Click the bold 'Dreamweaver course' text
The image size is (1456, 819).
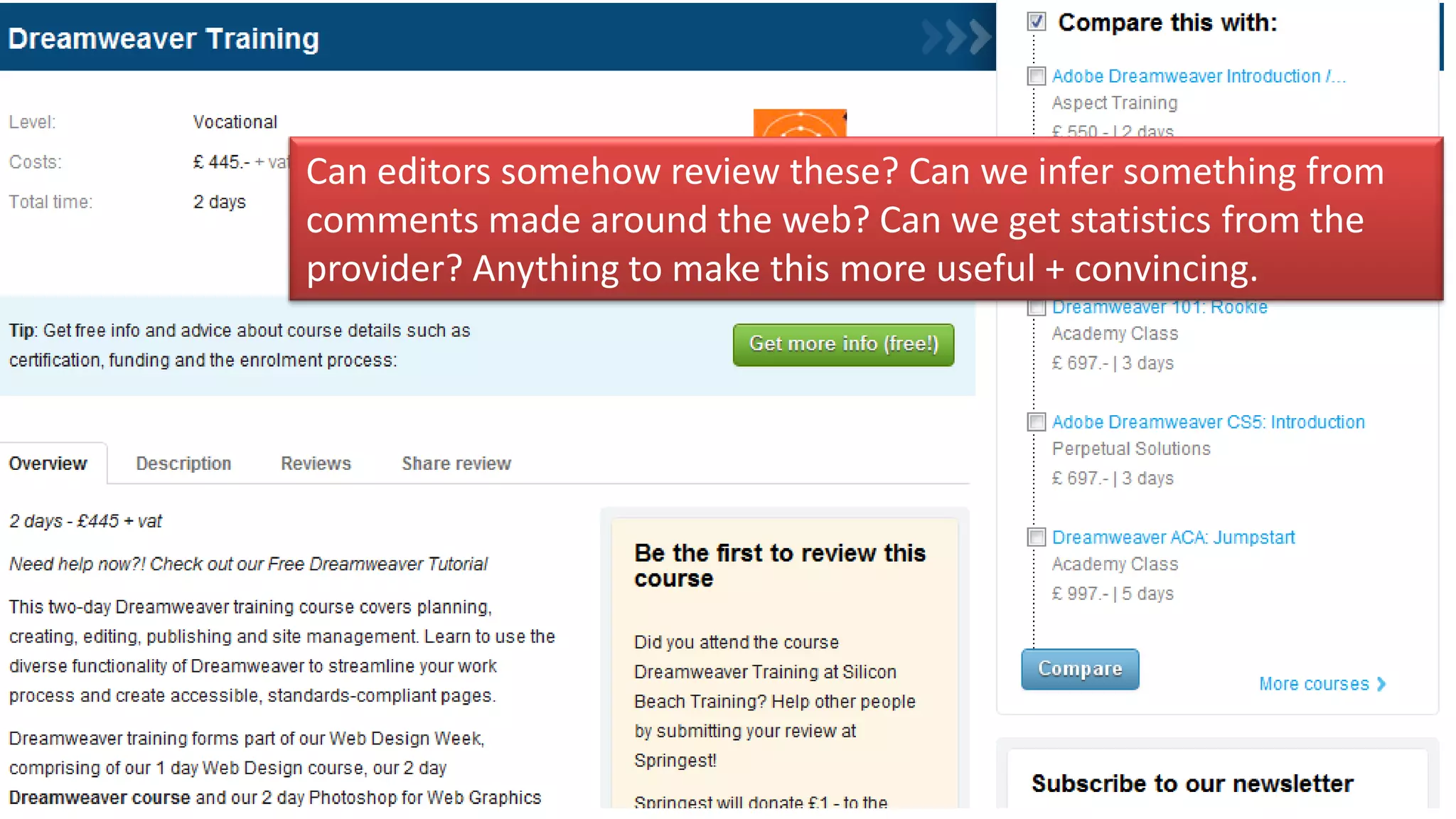click(100, 798)
